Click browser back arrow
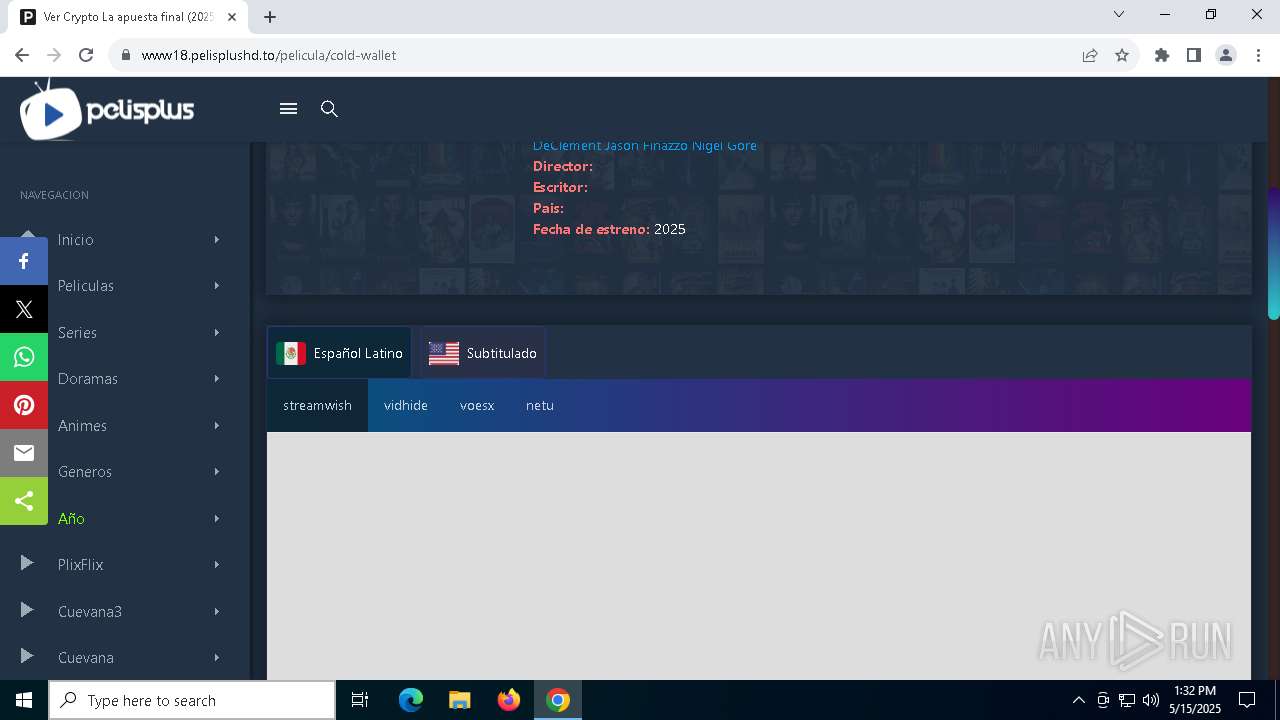Screen dimensions: 1280x720 coord(22,55)
